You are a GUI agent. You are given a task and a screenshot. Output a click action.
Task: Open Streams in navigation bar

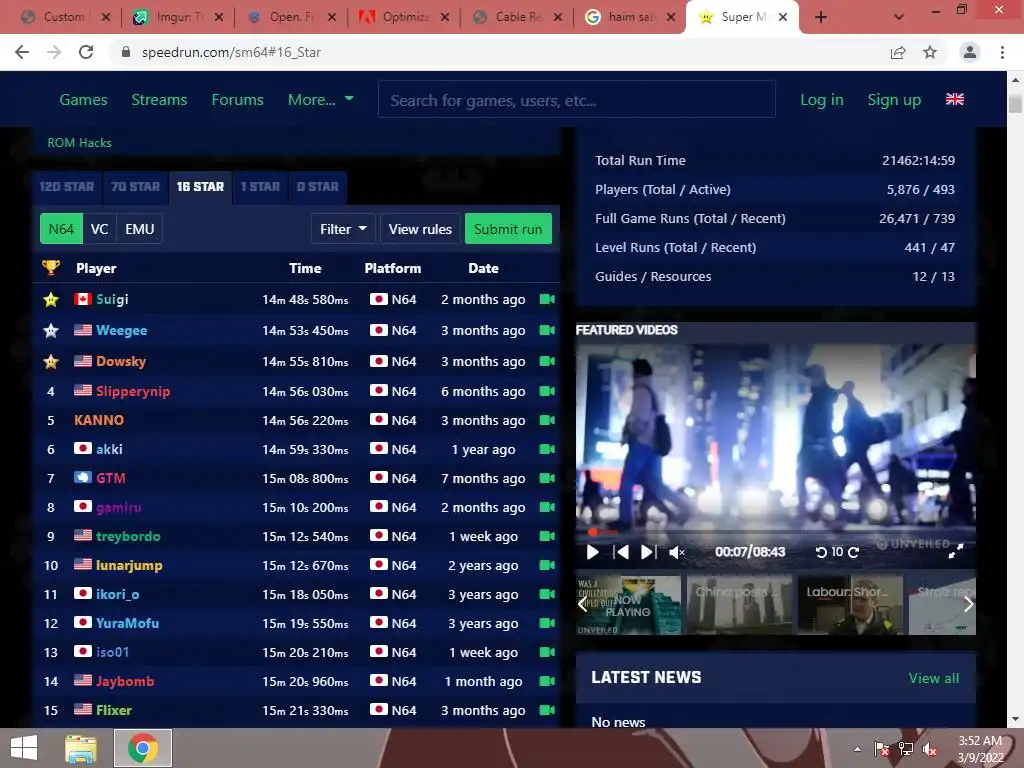coord(159,99)
